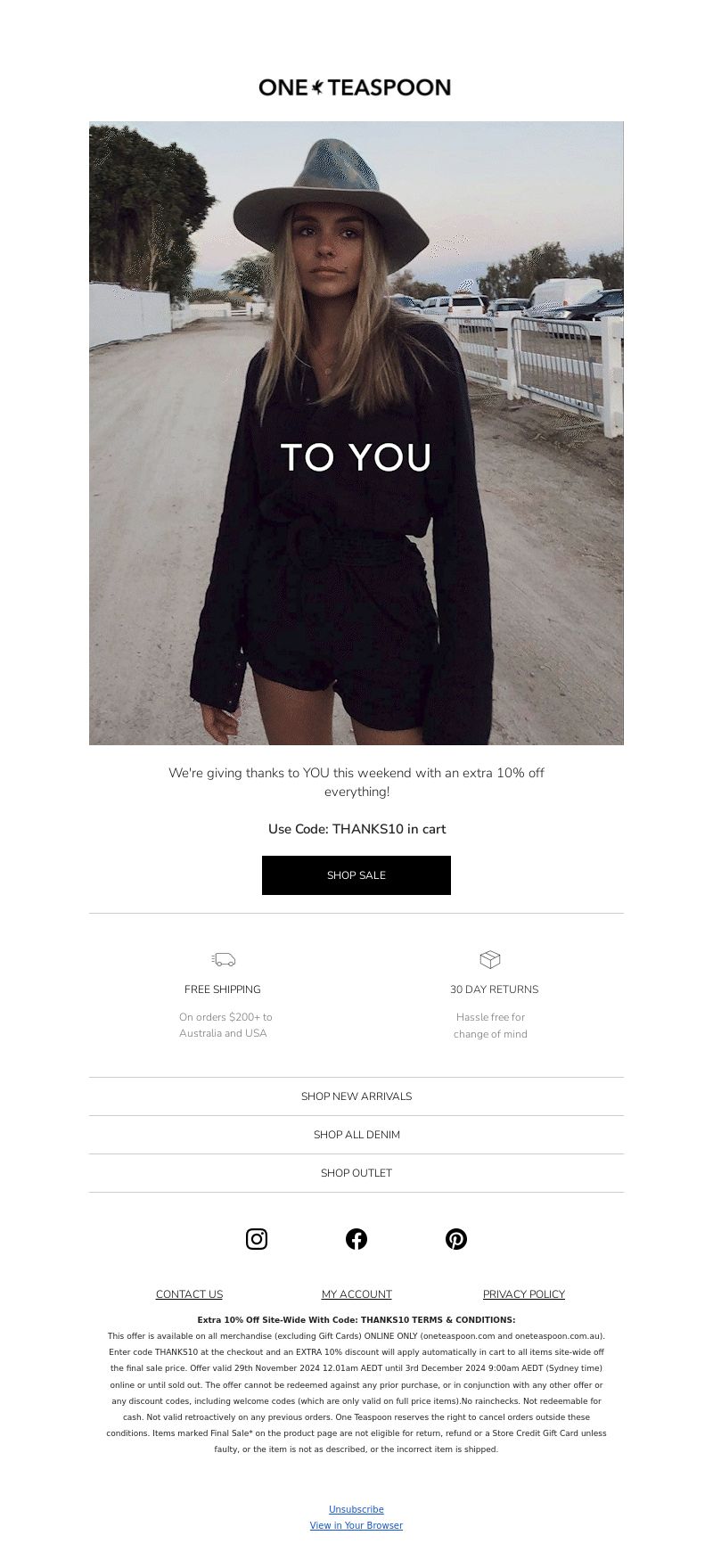Screen dimensions: 713x1568
Task: Open the SHOP NEW ARRIVALS link
Action: click(356, 1096)
